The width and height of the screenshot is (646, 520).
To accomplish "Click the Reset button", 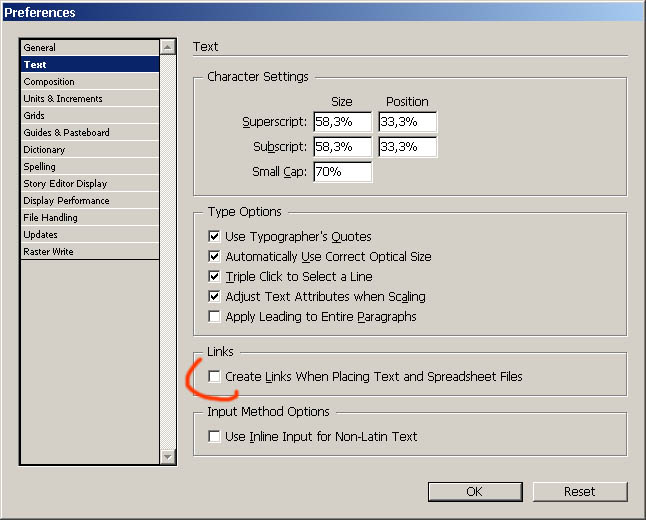I will pyautogui.click(x=580, y=492).
